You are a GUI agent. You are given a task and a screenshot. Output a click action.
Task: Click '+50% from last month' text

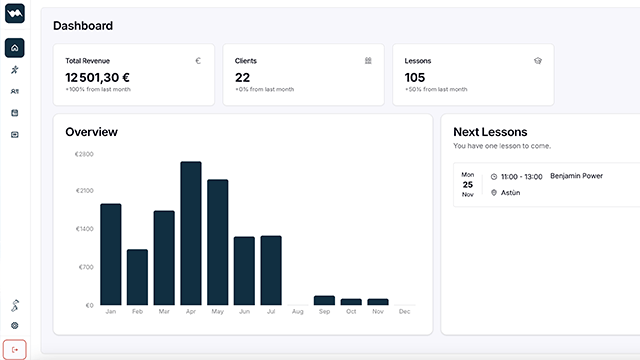pos(436,89)
